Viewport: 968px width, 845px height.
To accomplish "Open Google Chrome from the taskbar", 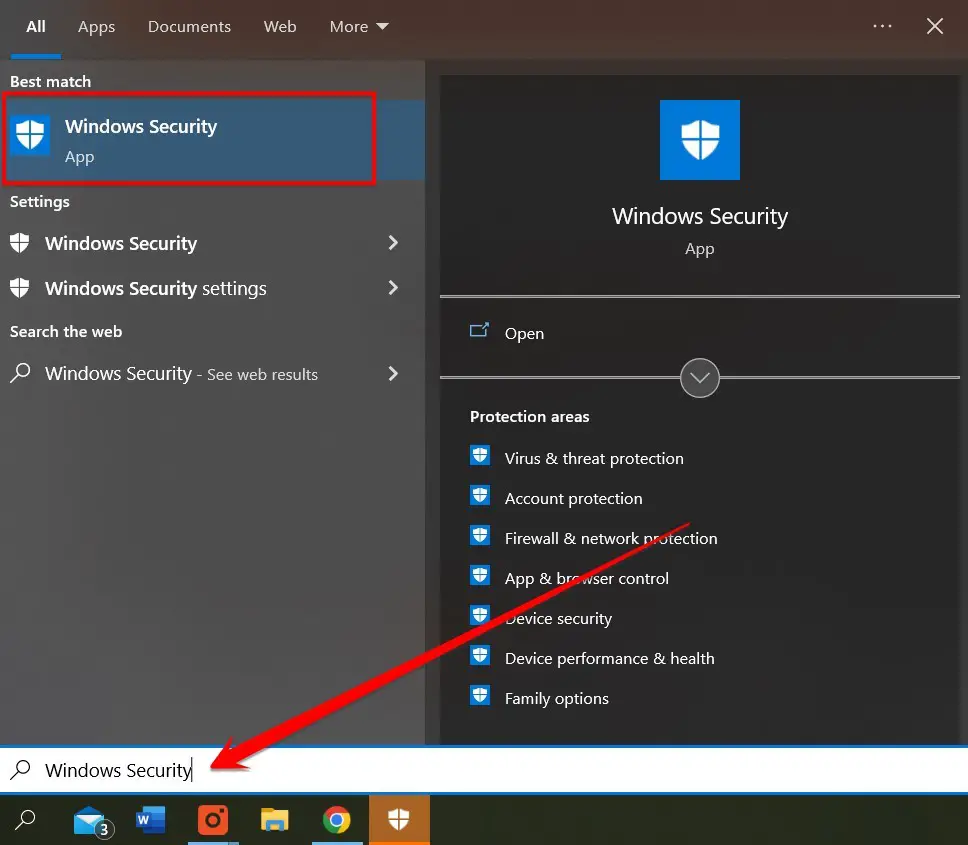I will pyautogui.click(x=336, y=820).
